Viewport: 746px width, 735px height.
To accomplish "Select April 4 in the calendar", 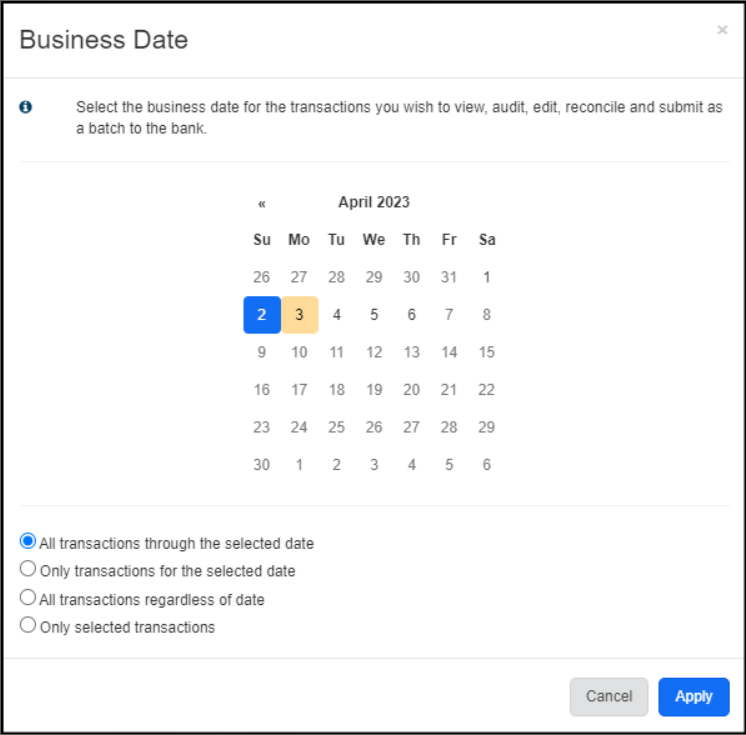I will click(x=337, y=314).
